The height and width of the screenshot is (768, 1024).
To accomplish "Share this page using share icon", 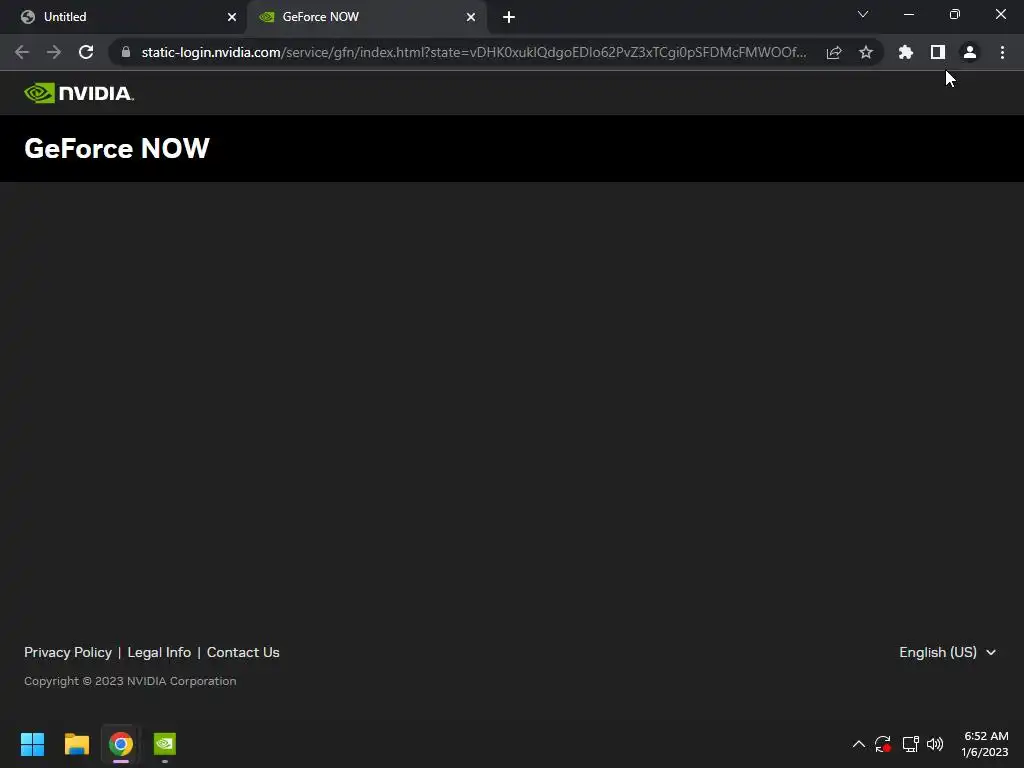I will pyautogui.click(x=834, y=52).
